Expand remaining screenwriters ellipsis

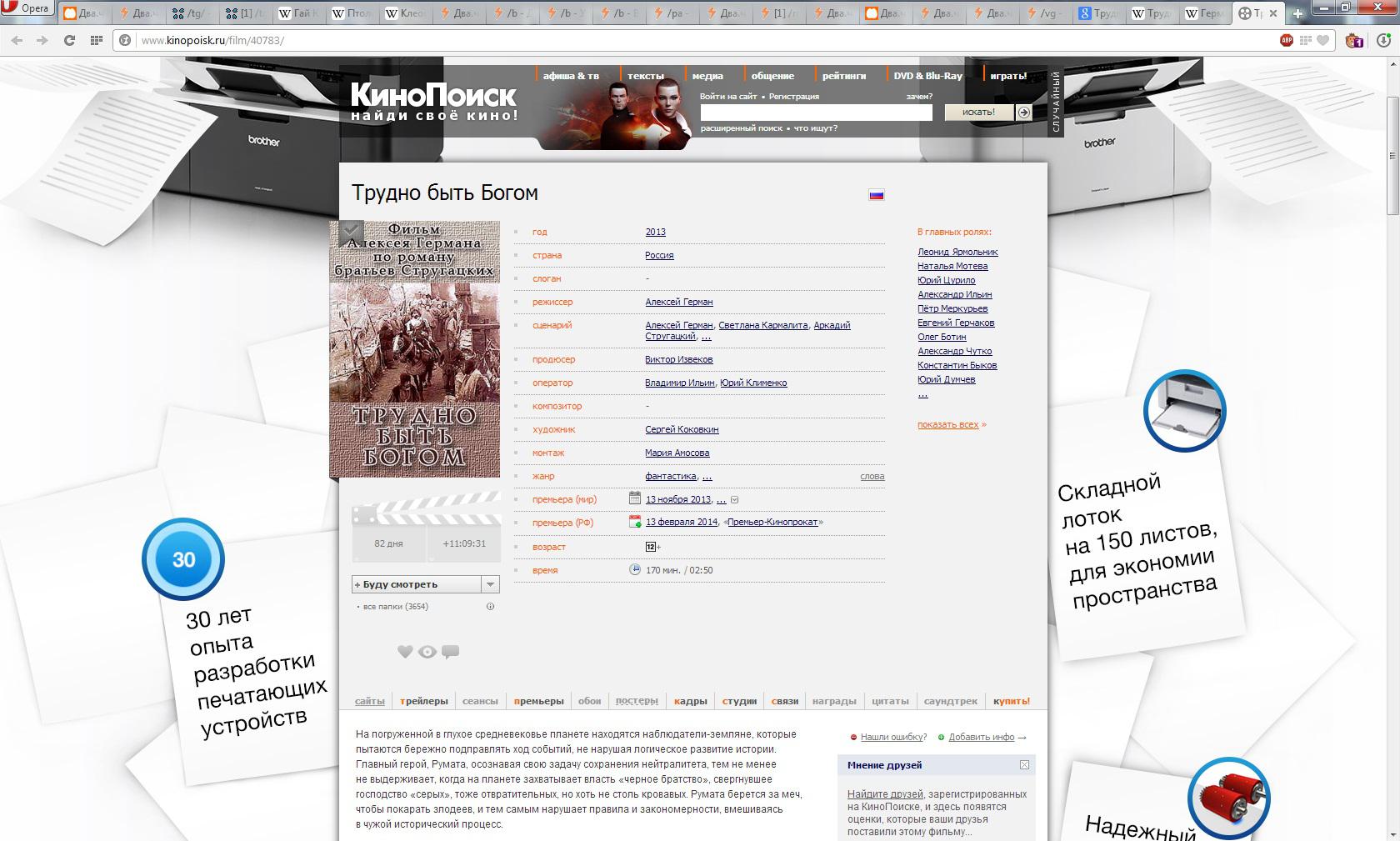[x=706, y=337]
